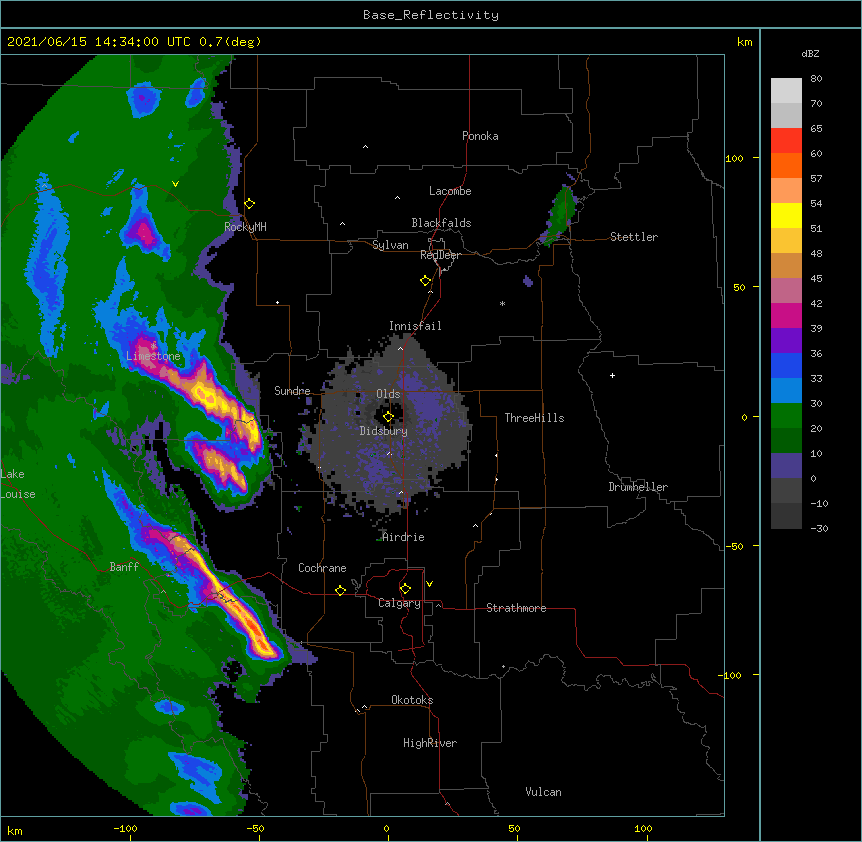Click the Strathmore label
The width and height of the screenshot is (862, 842).
click(516, 608)
